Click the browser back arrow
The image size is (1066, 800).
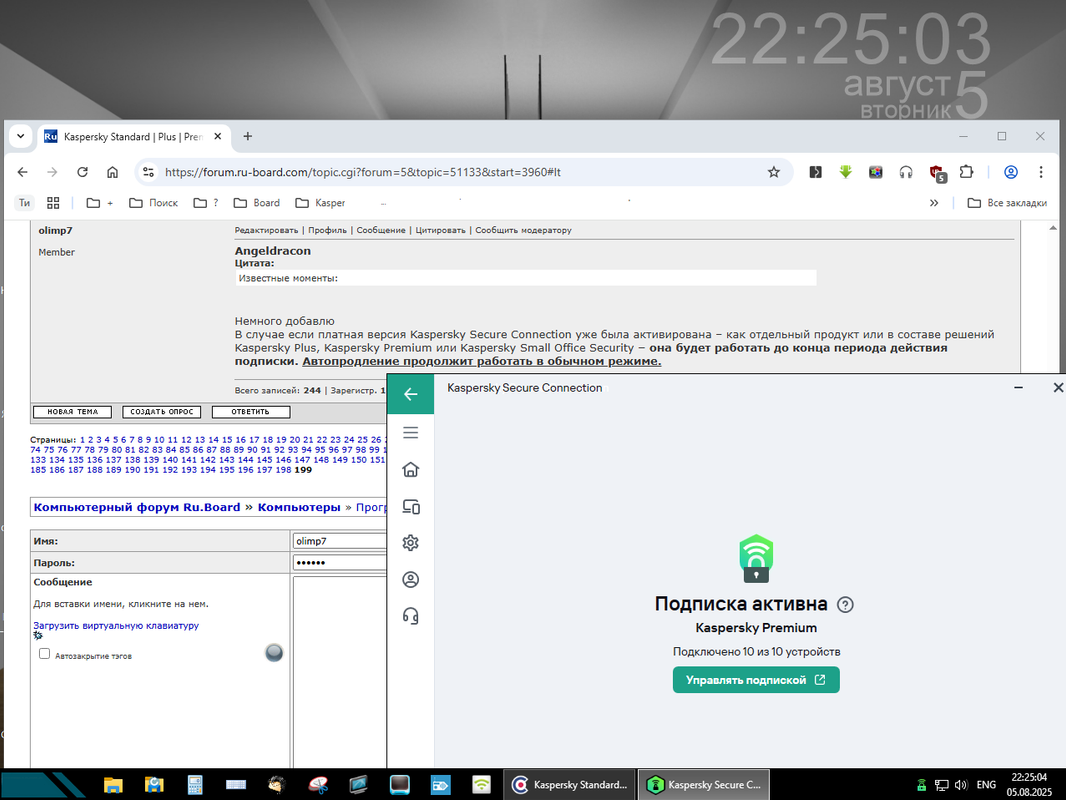(x=22, y=172)
